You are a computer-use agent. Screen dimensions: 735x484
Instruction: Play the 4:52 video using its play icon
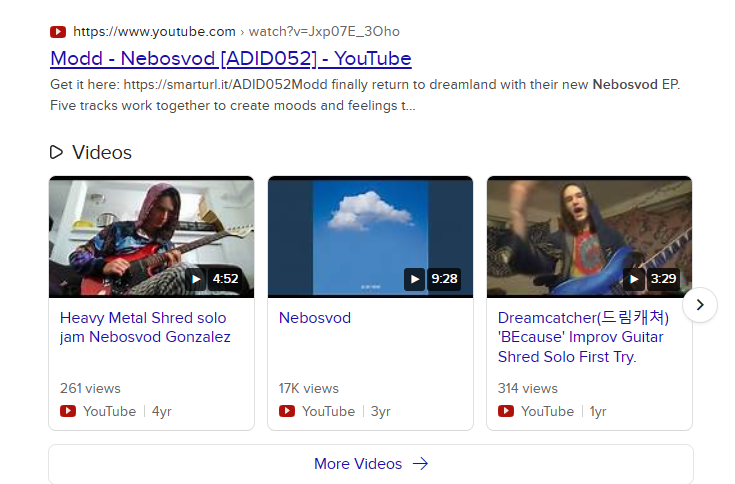pos(196,279)
